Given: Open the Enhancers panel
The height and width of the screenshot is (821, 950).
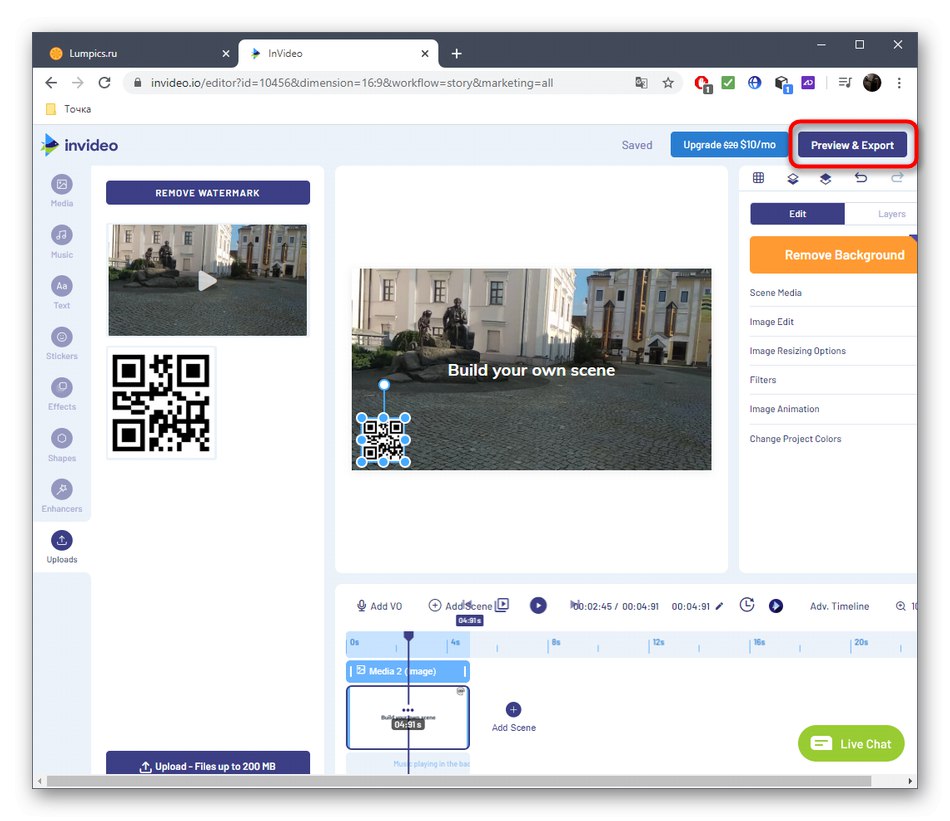Looking at the screenshot, I should pyautogui.click(x=62, y=496).
